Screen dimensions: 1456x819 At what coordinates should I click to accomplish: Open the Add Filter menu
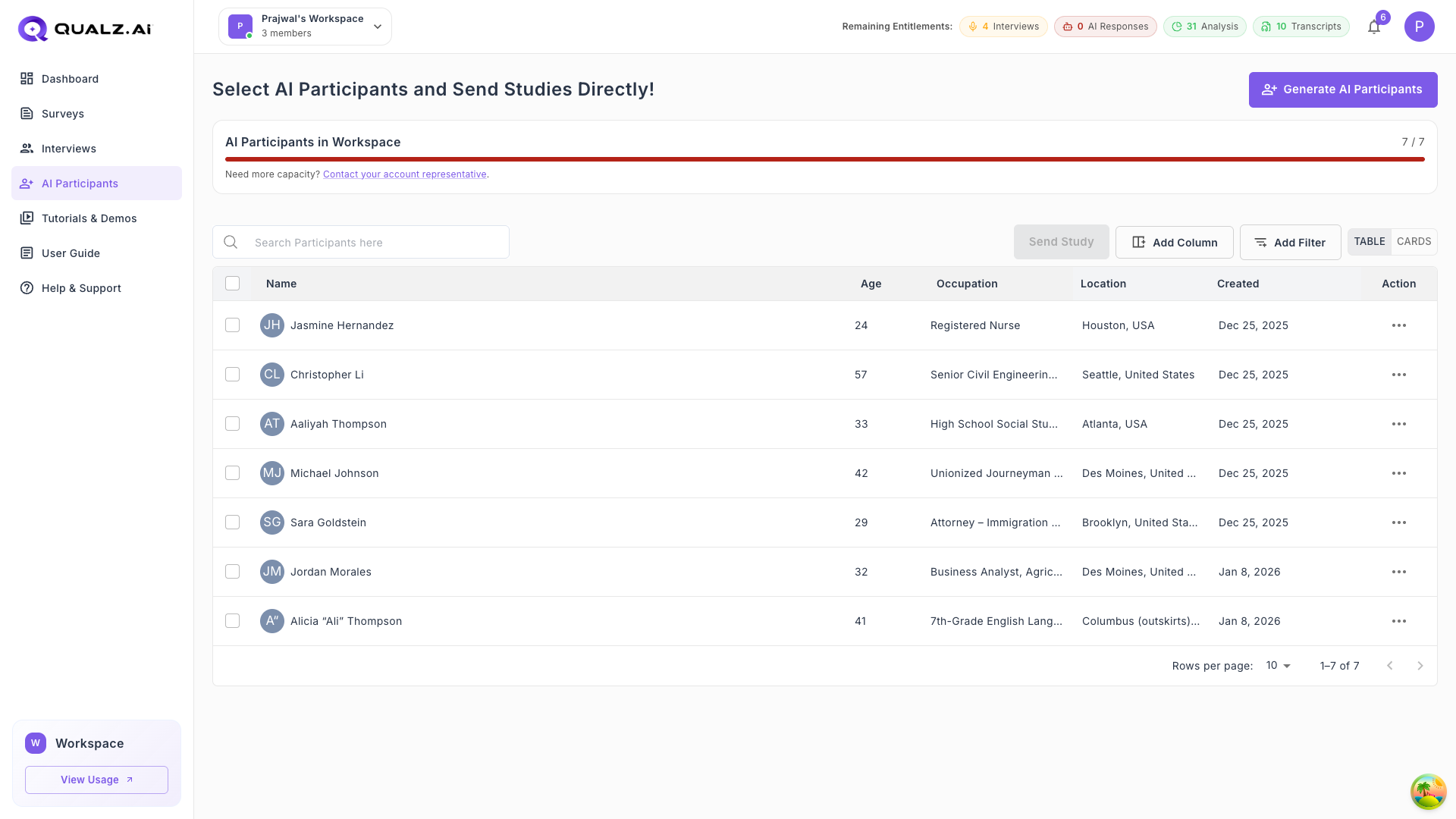pos(1290,243)
